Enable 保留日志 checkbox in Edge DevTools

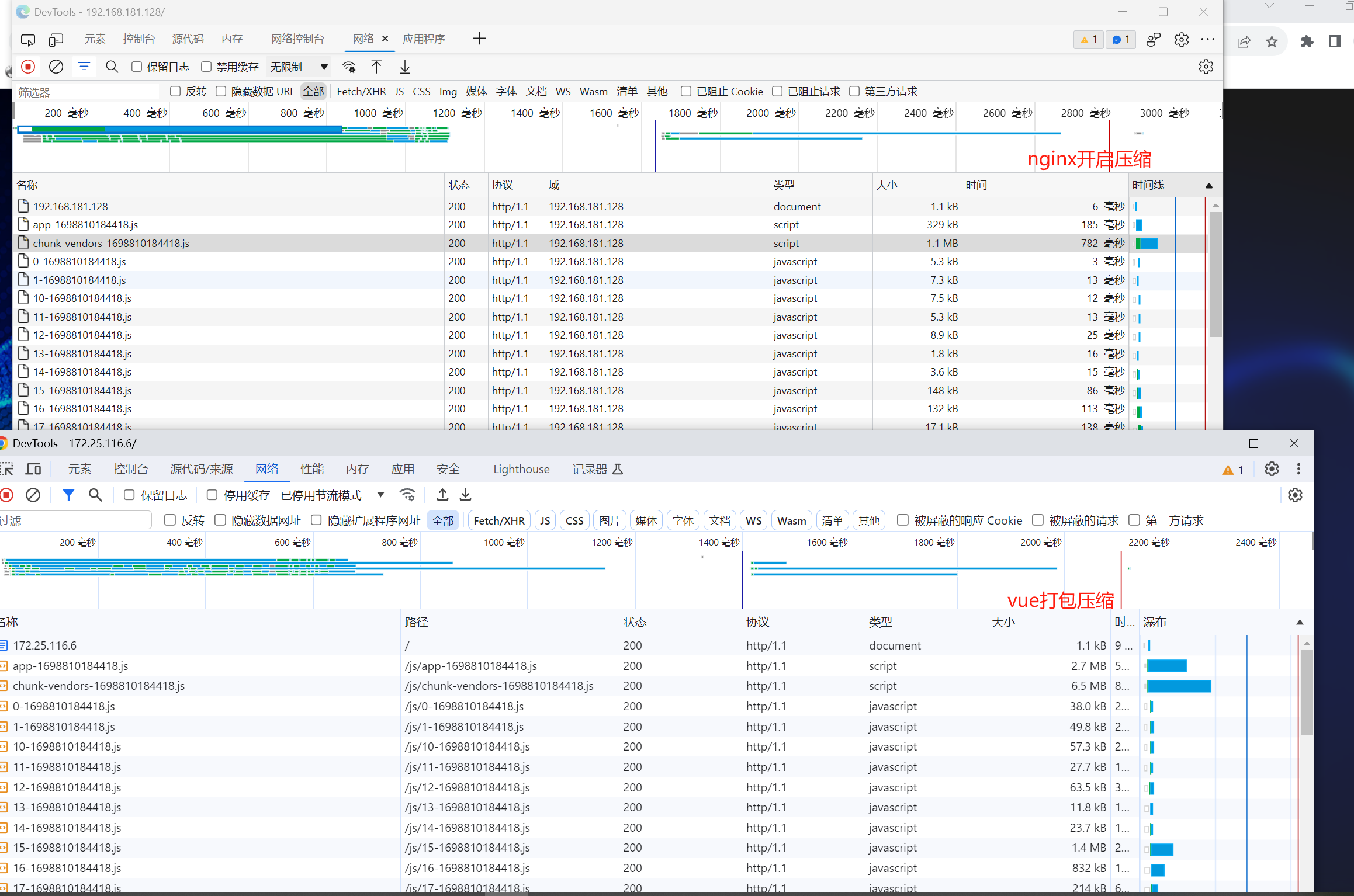(x=137, y=67)
